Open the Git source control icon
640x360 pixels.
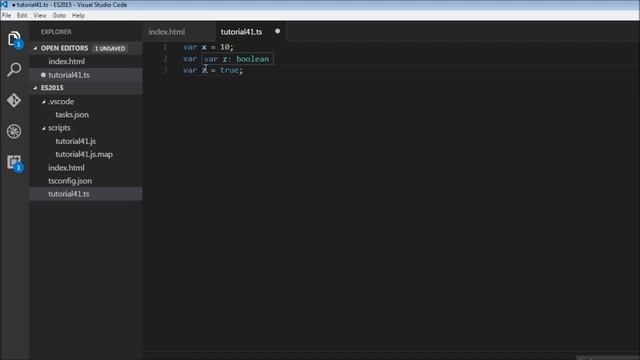(x=14, y=100)
